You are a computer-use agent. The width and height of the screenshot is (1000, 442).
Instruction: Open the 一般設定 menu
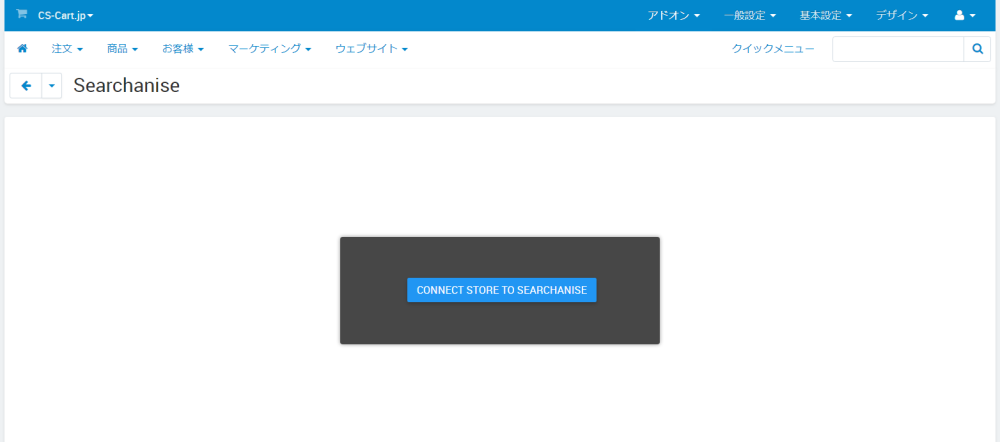click(750, 15)
